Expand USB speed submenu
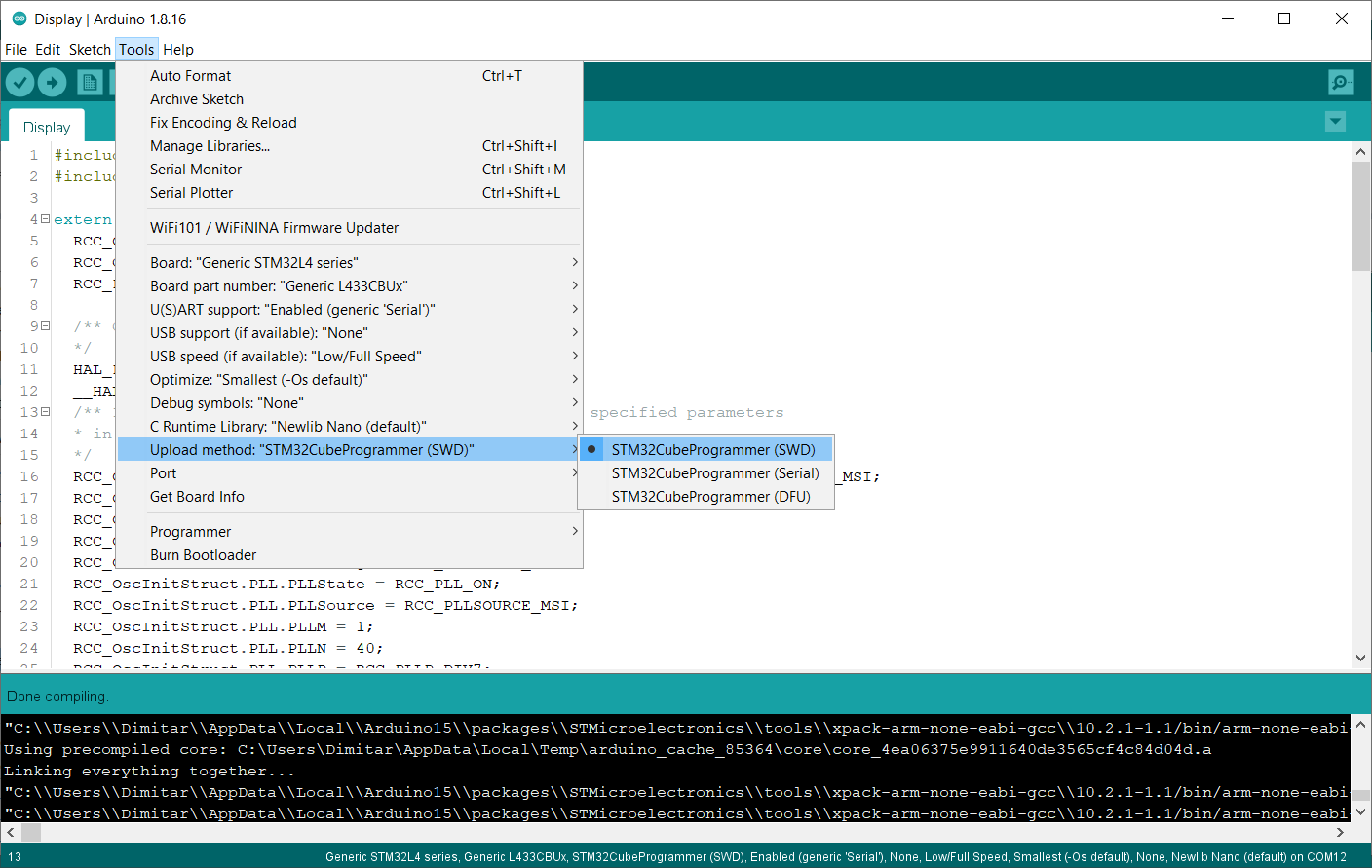 350,357
